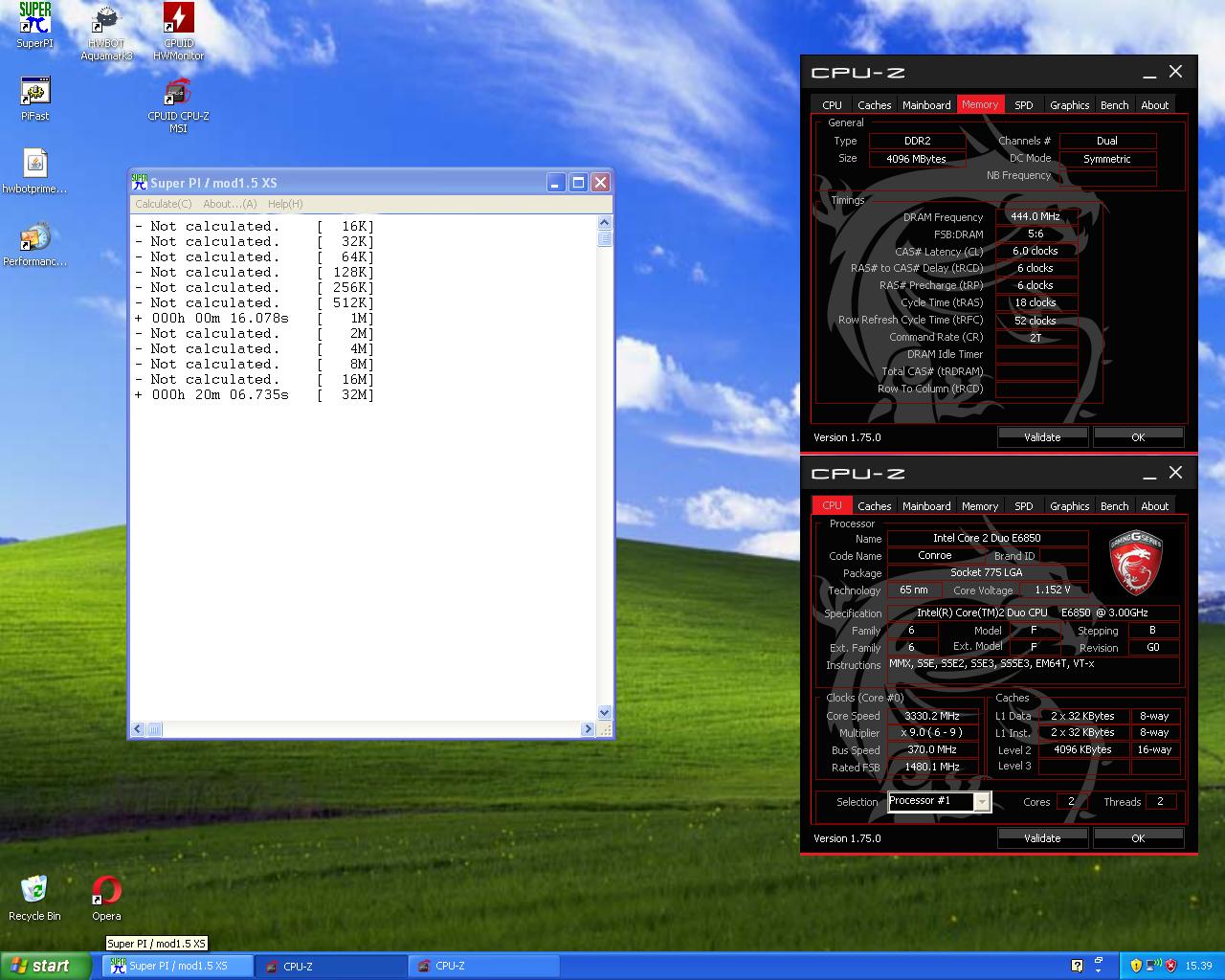Click Validate in the CPU tab CPU-Z window
Viewport: 1225px width, 980px height.
1042,838
